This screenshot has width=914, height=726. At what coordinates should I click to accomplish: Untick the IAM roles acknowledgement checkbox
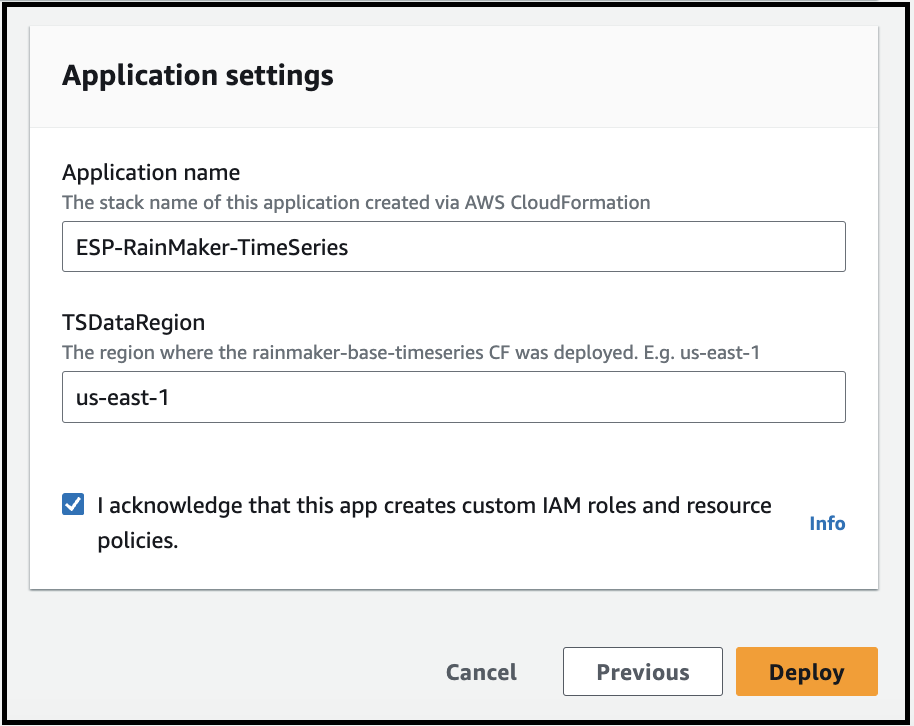click(73, 504)
